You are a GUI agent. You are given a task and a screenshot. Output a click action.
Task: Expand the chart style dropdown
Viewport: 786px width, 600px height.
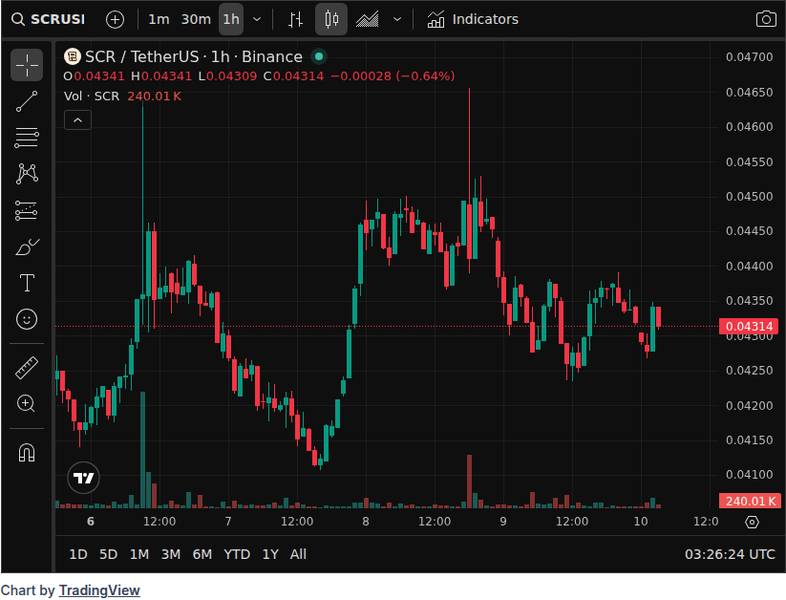(x=397, y=20)
